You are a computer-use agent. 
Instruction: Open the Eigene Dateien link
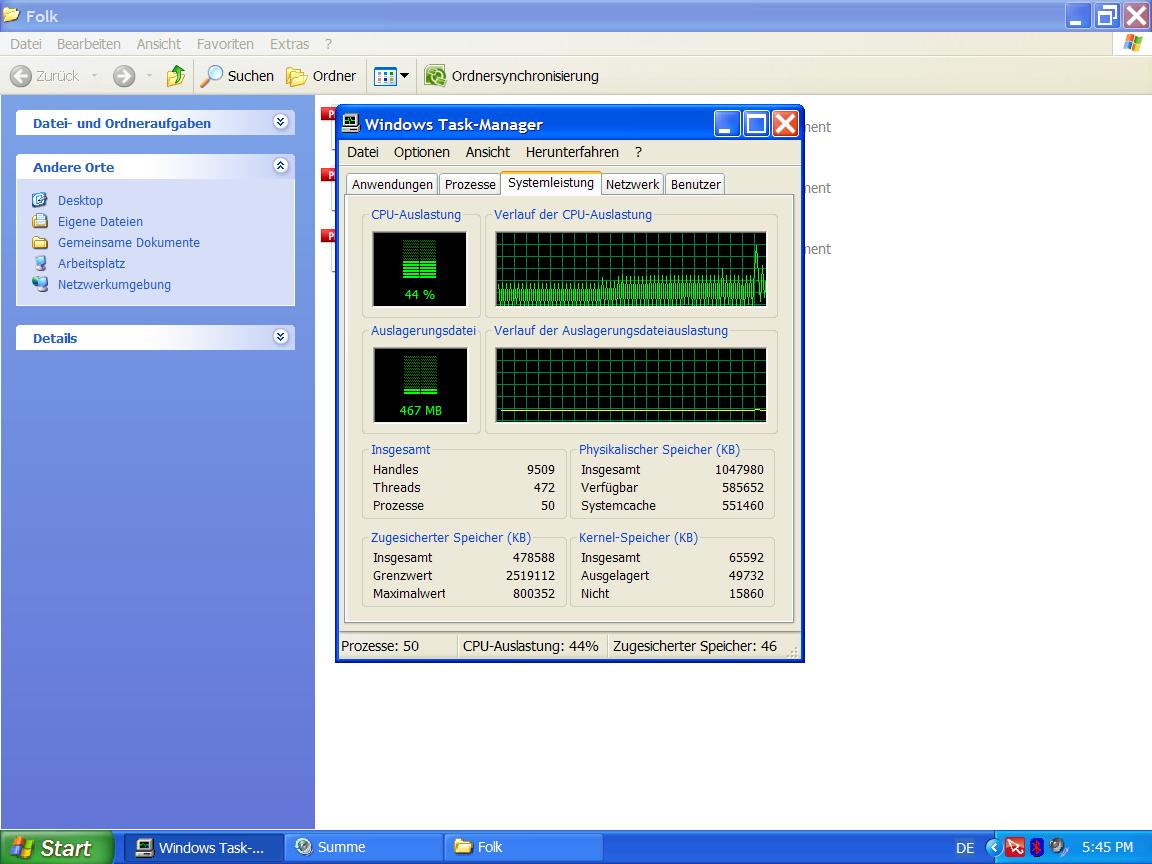click(x=100, y=222)
